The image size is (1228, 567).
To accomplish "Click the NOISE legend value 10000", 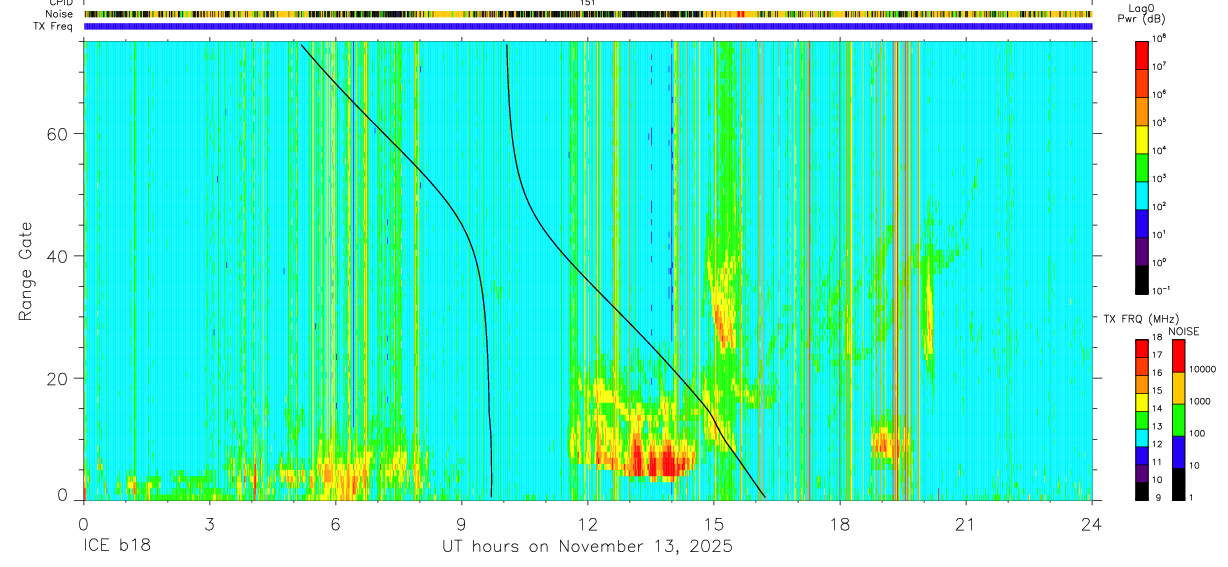I will coord(1204,370).
